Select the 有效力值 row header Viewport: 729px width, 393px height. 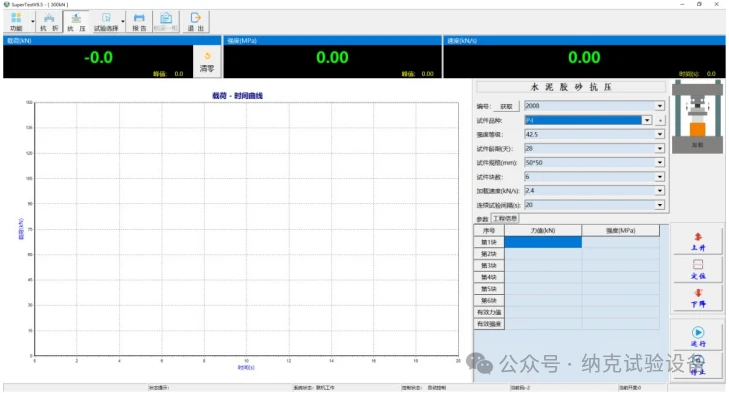pyautogui.click(x=489, y=312)
